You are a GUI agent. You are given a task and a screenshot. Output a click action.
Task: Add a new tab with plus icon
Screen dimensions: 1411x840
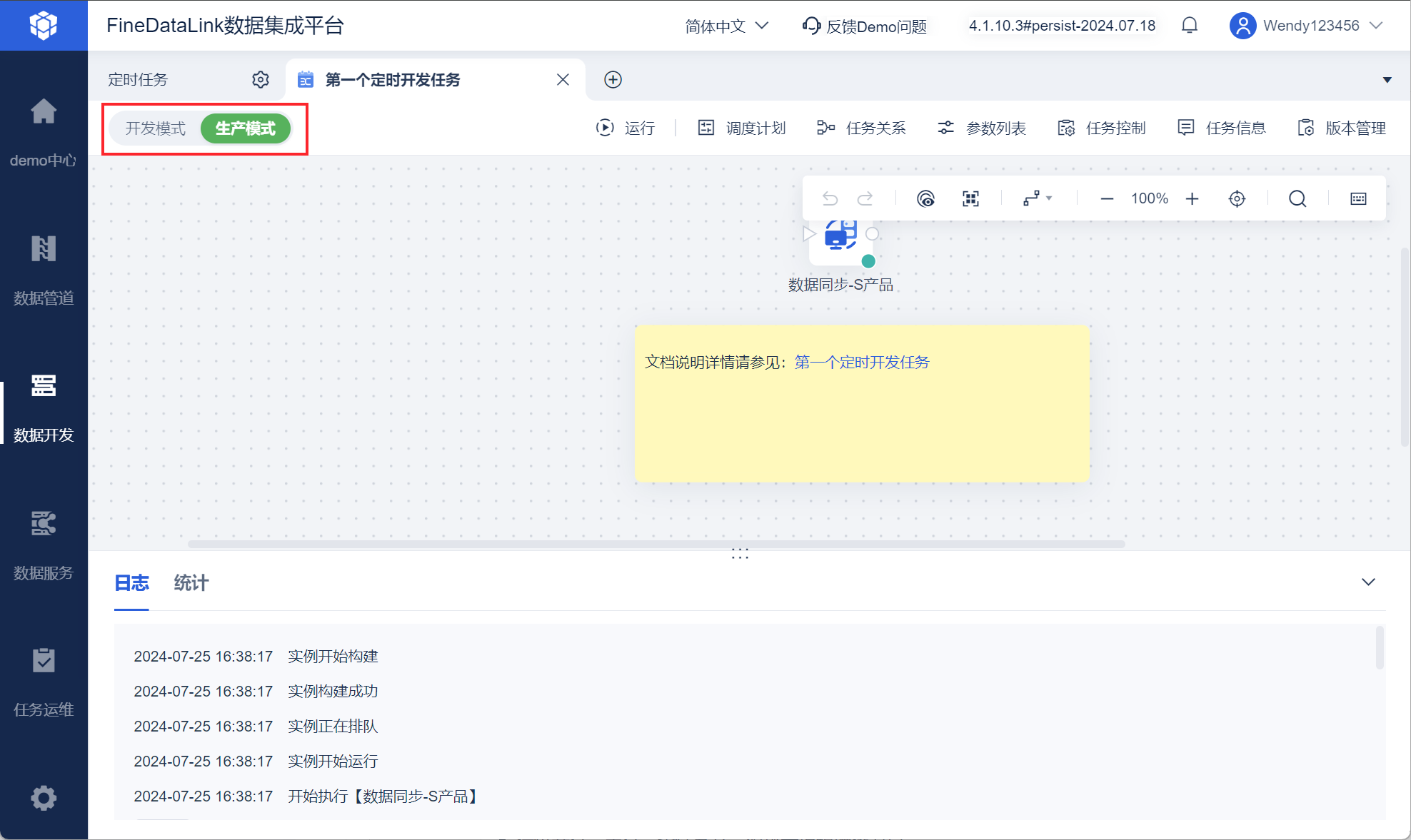(613, 79)
